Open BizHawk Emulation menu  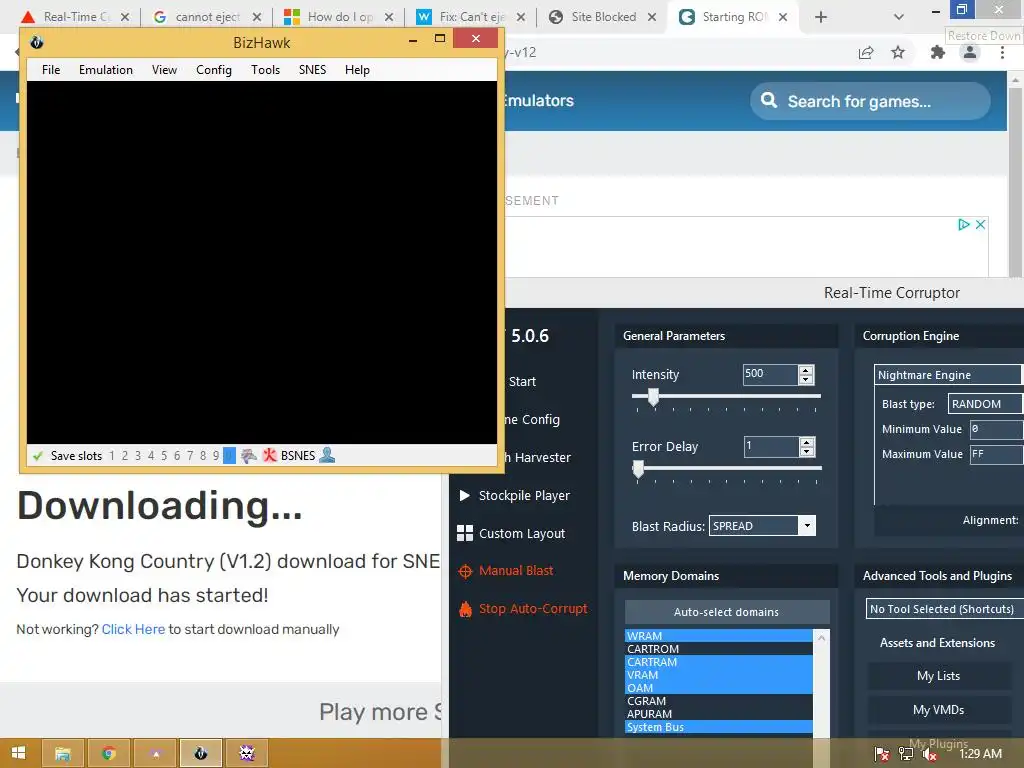106,70
